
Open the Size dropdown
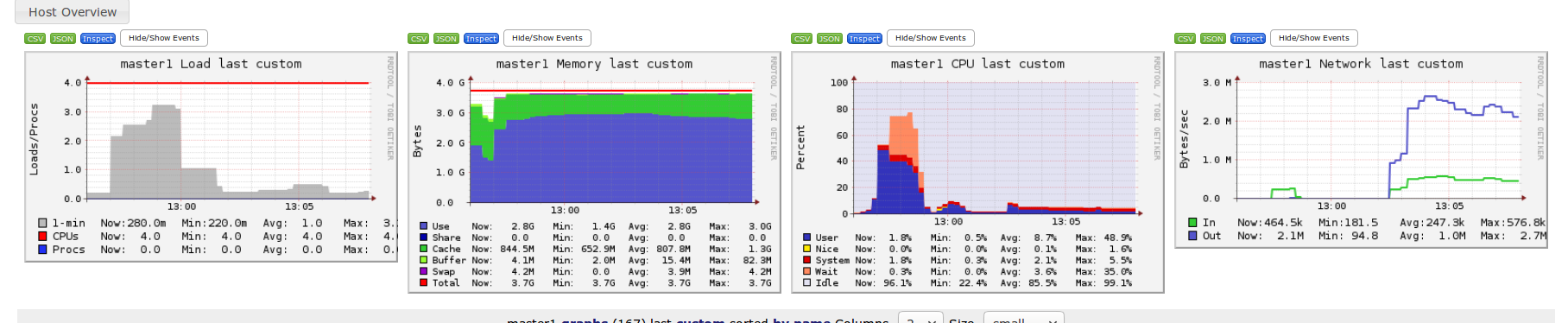(x=1023, y=319)
